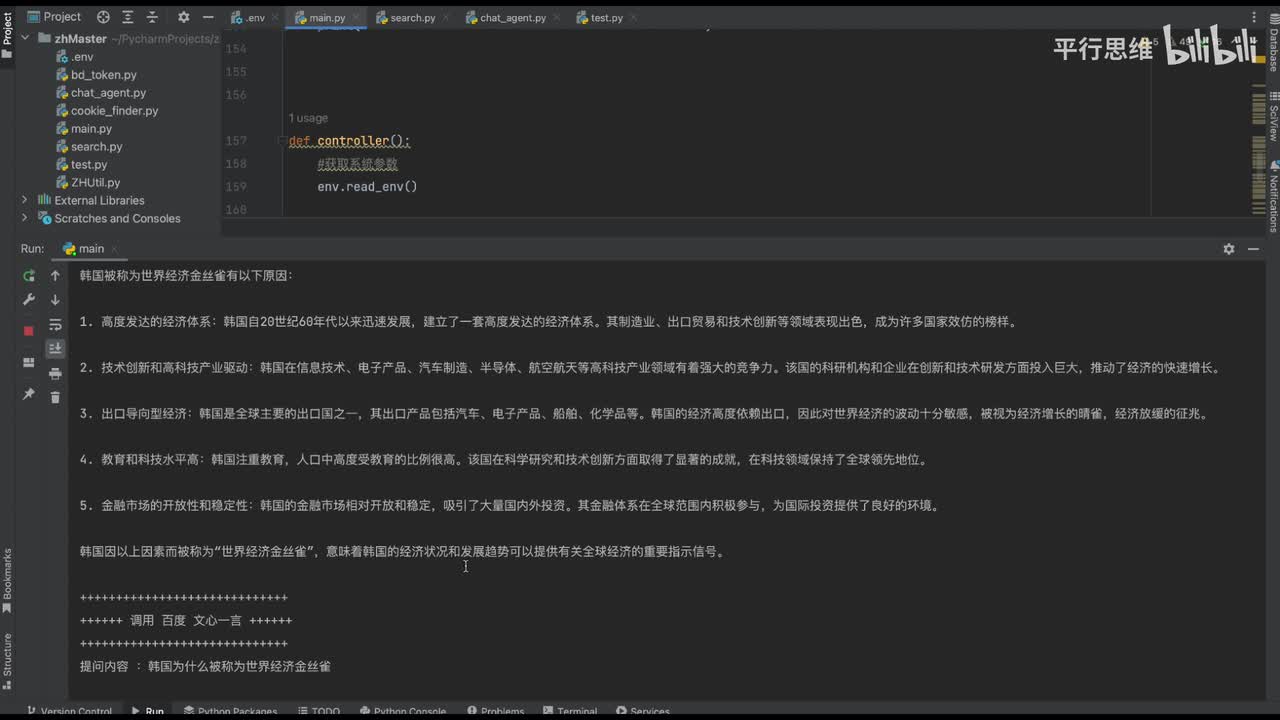Open Project panel gear options
1280x720 pixels.
click(183, 17)
